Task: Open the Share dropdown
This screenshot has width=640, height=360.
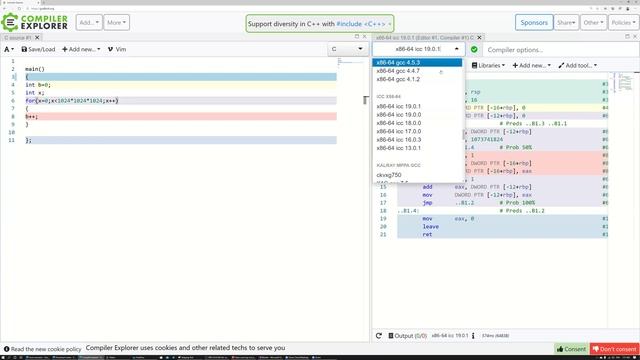Action: pyautogui.click(x=566, y=22)
